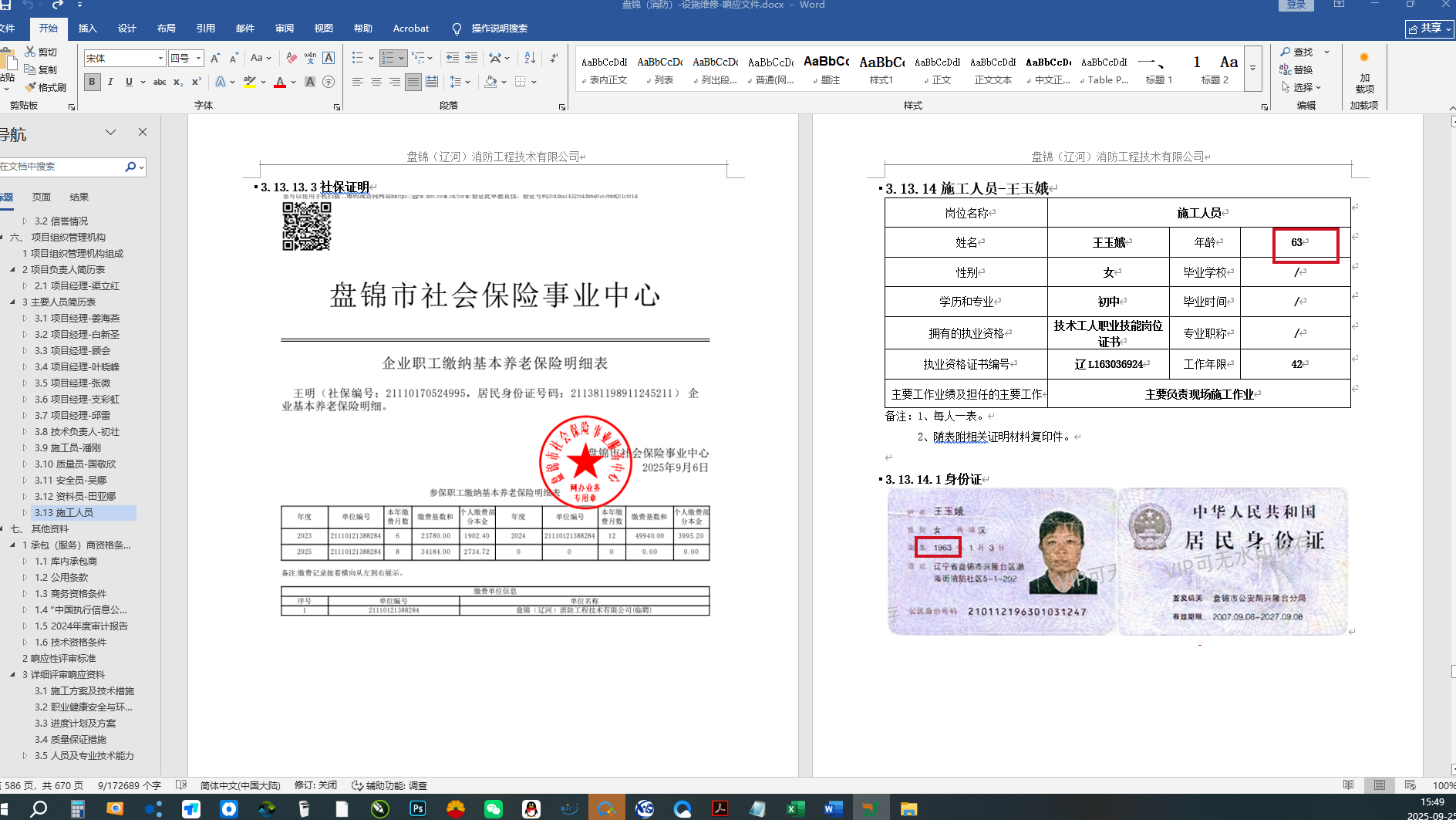Clear all formatting with eraser icon
Image resolution: width=1456 pixels, height=820 pixels.
[x=292, y=58]
